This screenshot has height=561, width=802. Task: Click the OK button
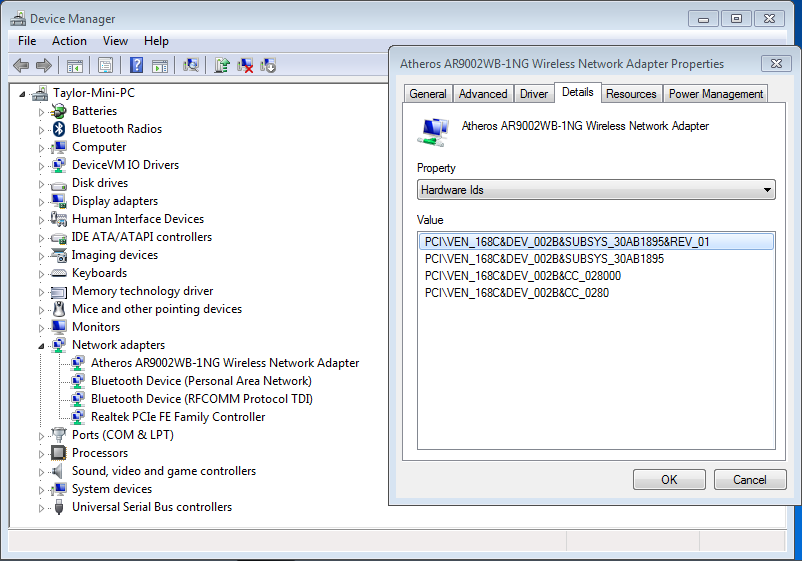pyautogui.click(x=669, y=480)
